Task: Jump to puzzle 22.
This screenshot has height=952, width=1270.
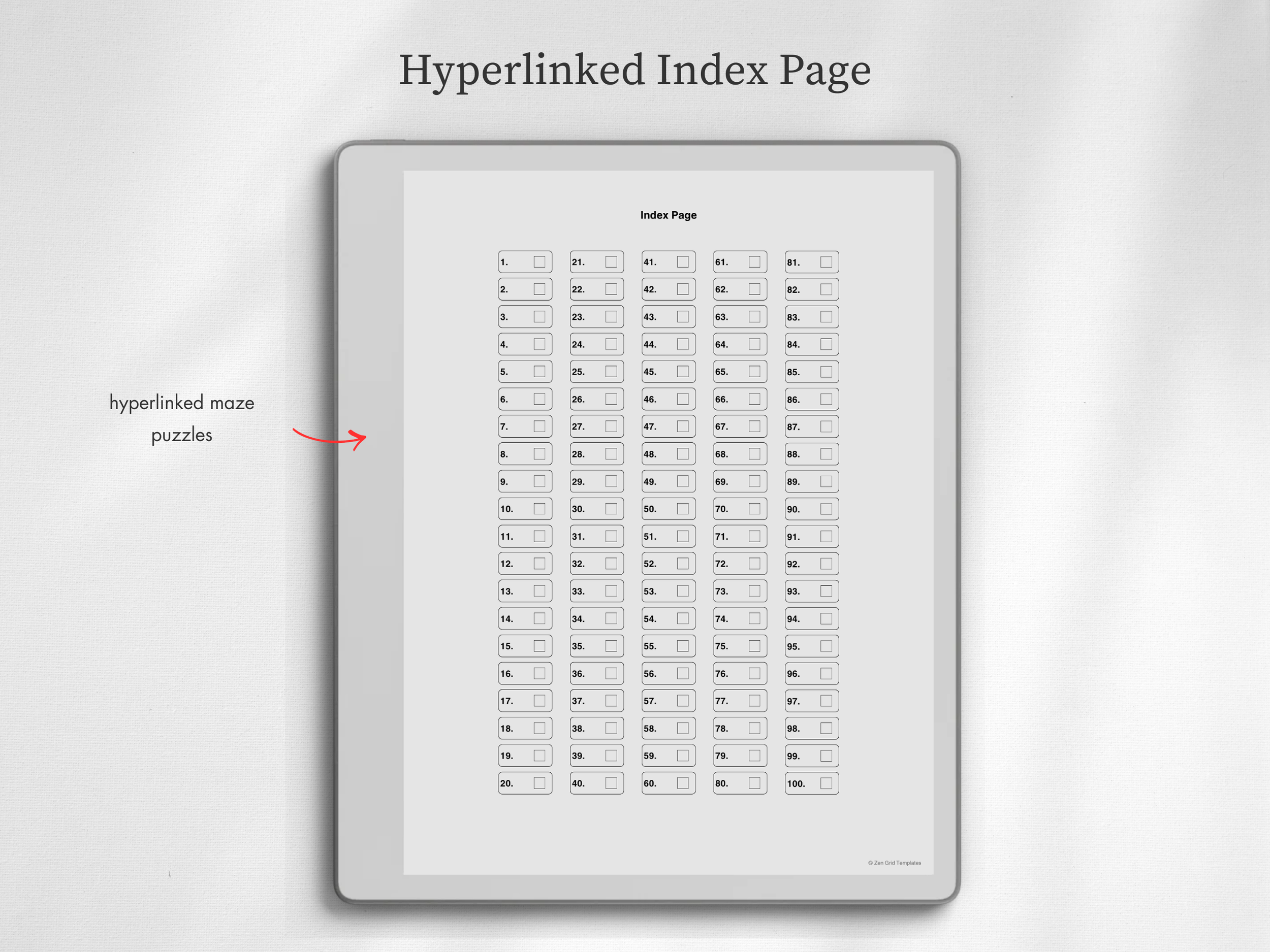Action: pyautogui.click(x=596, y=289)
